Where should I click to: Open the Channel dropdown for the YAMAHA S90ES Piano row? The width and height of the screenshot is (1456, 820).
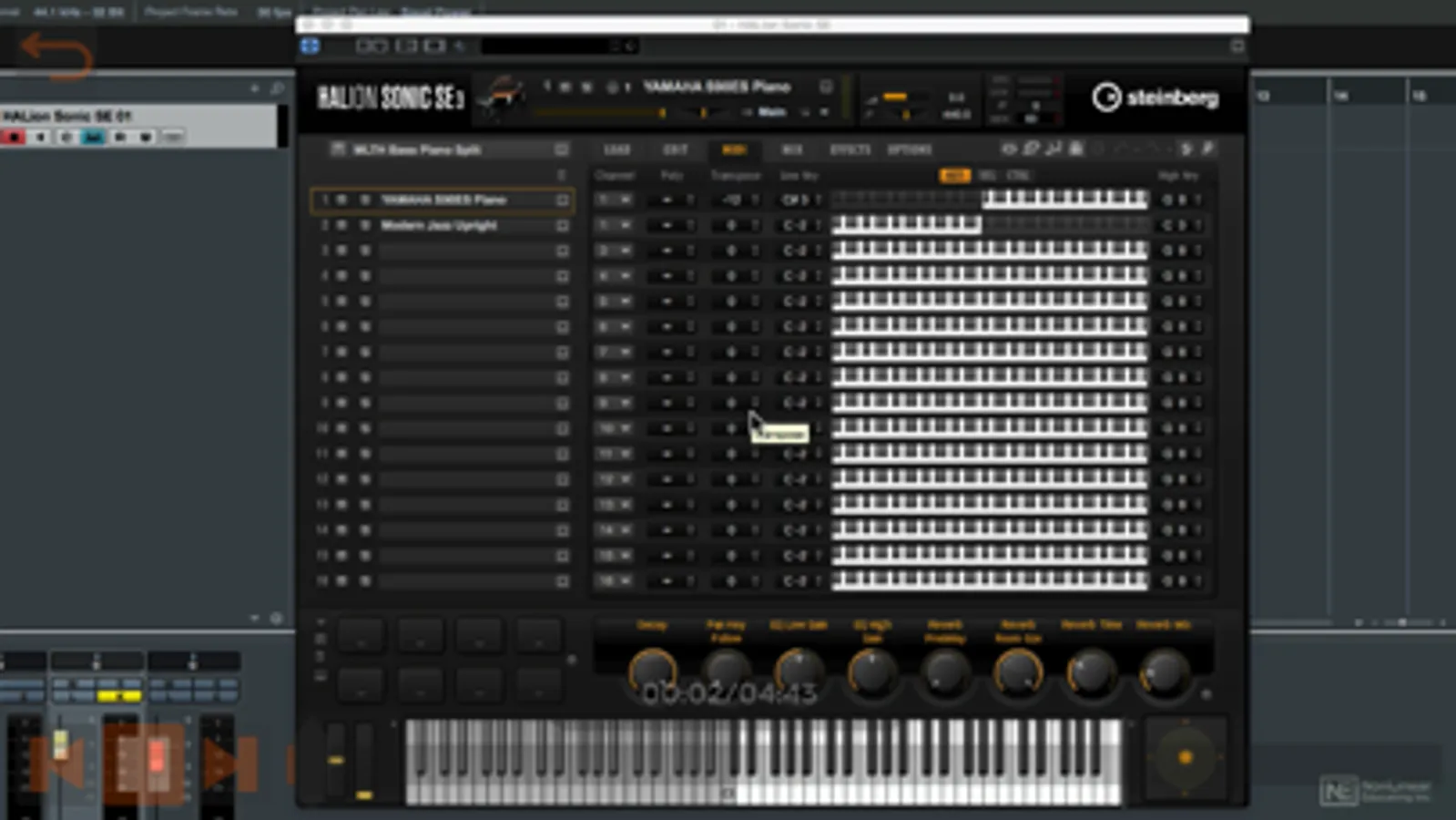615,200
